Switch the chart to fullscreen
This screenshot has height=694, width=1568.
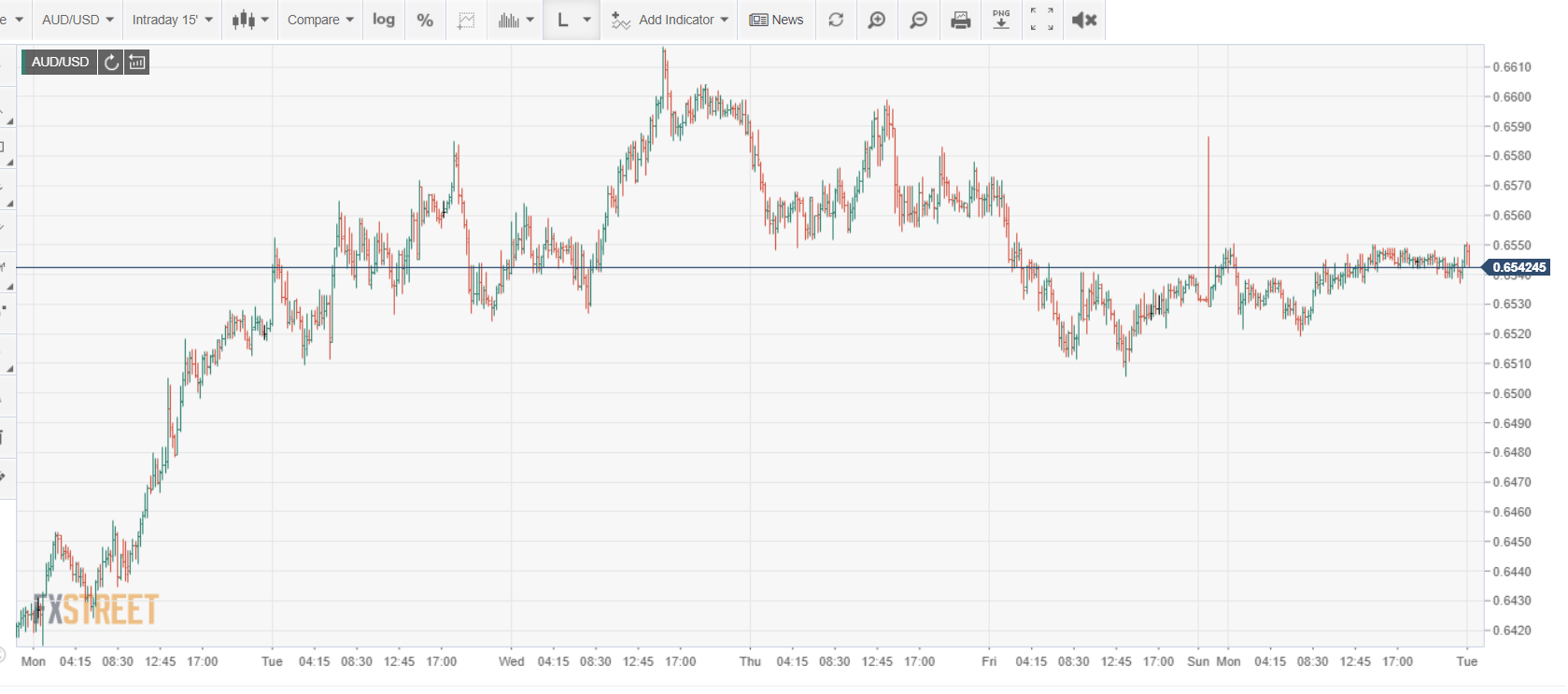[1042, 20]
